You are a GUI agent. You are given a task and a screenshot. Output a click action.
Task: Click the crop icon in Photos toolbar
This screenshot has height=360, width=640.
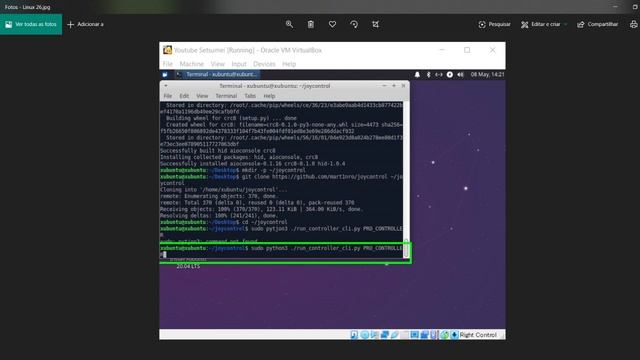(x=376, y=24)
